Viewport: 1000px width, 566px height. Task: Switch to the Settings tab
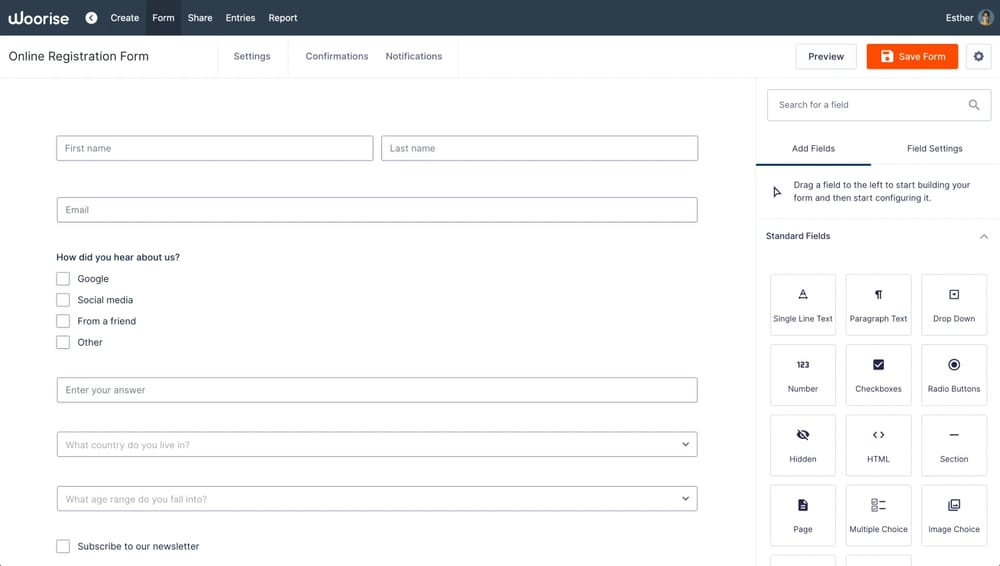(252, 56)
